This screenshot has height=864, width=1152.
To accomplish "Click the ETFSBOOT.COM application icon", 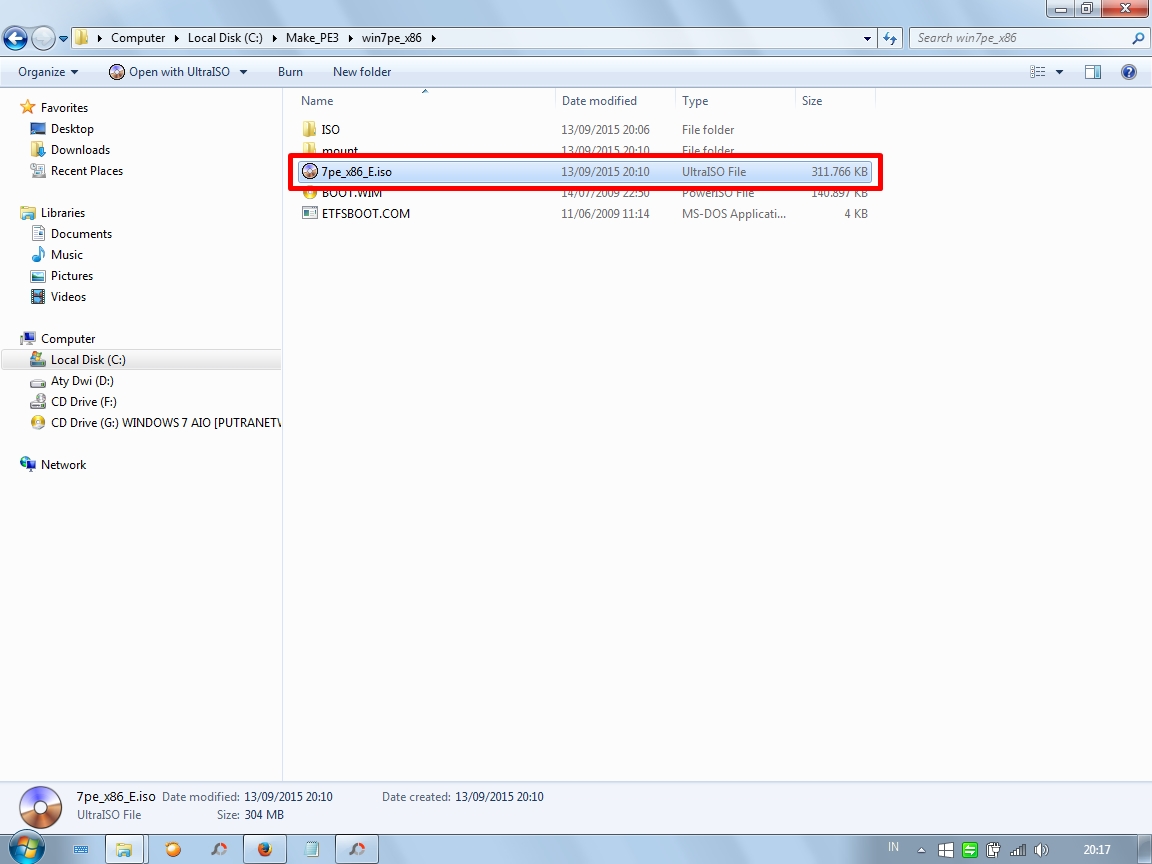I will pos(309,213).
